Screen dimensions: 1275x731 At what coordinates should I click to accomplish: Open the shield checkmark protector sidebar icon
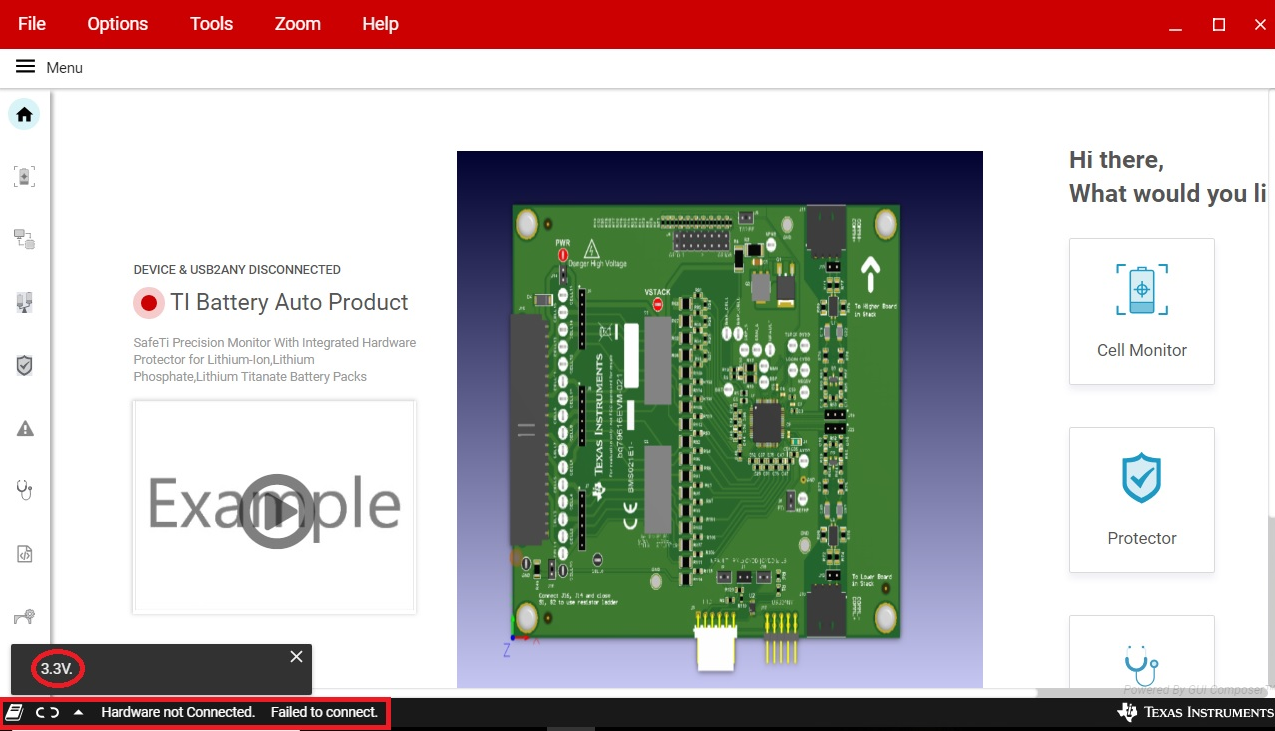(x=24, y=365)
